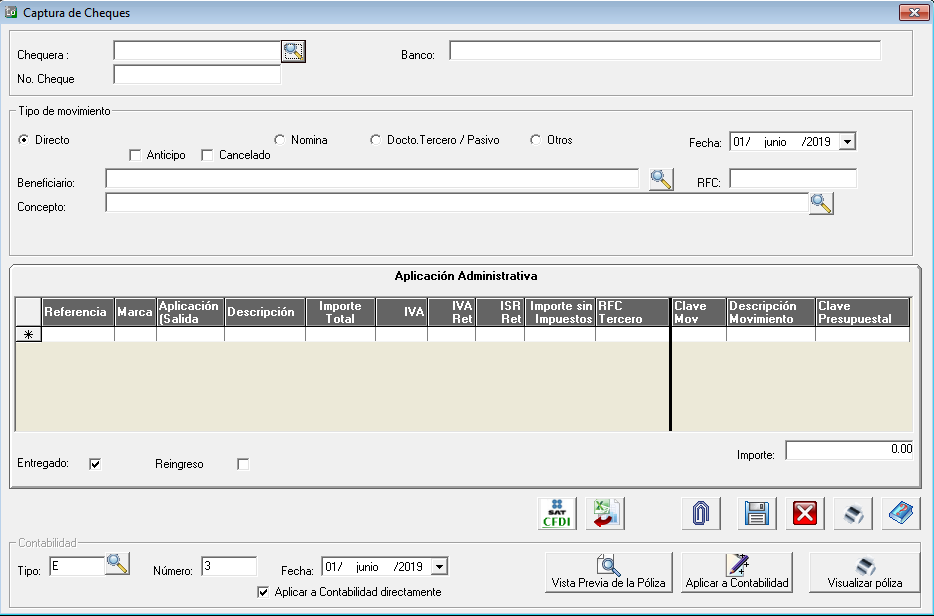This screenshot has width=934, height=616.
Task: Click the red X cancel icon
Action: (x=805, y=514)
